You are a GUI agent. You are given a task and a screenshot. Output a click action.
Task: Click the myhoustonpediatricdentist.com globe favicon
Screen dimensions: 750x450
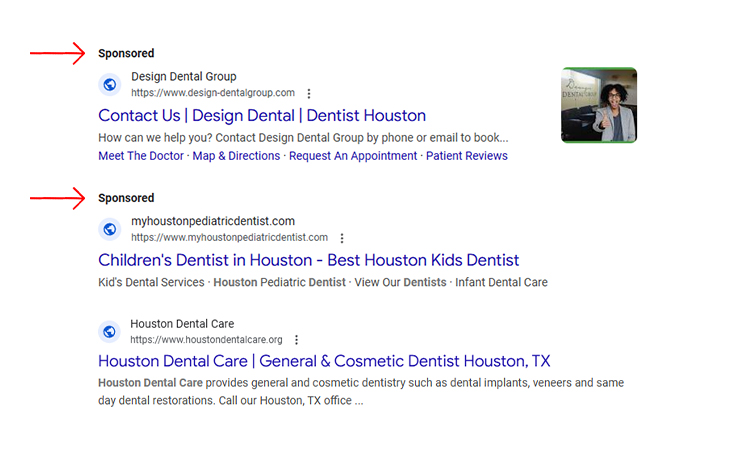pos(110,229)
